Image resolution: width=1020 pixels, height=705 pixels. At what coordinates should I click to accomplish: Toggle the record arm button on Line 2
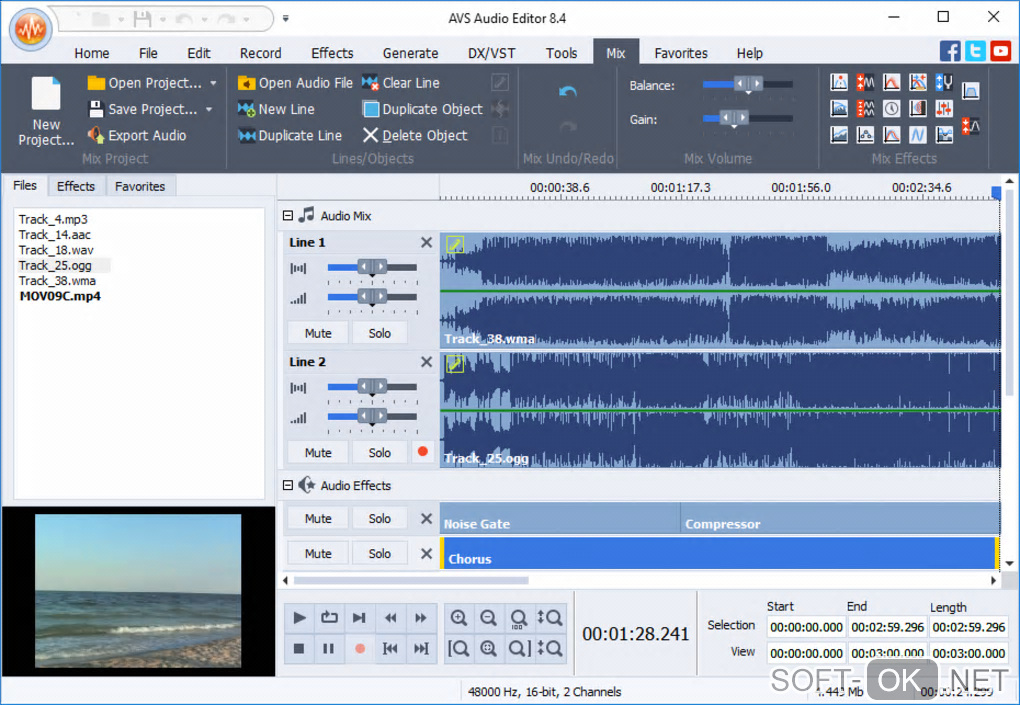click(422, 452)
